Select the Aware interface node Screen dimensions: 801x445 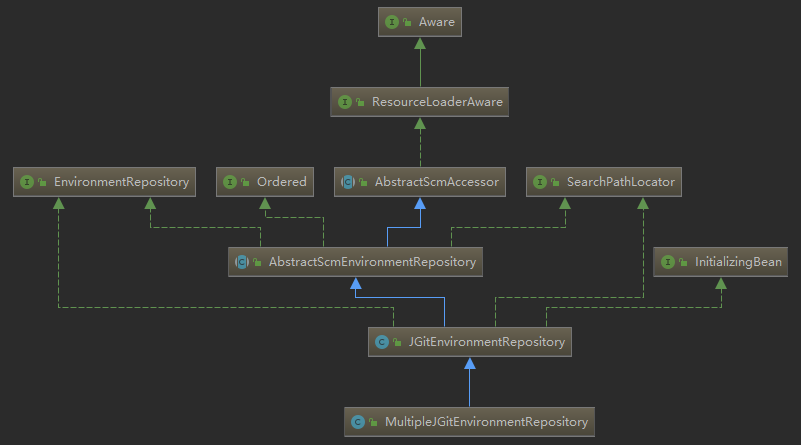click(420, 22)
